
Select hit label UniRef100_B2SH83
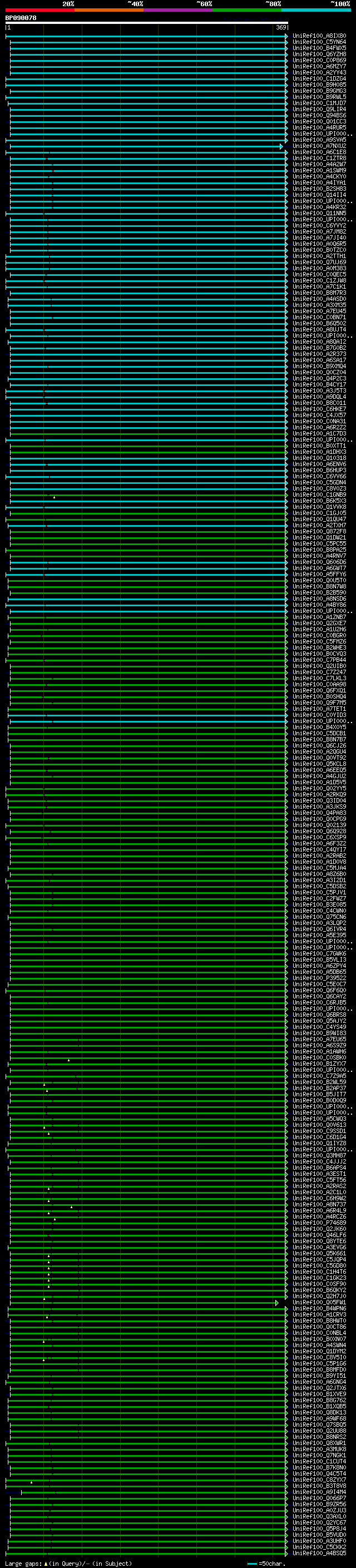(x=319, y=189)
